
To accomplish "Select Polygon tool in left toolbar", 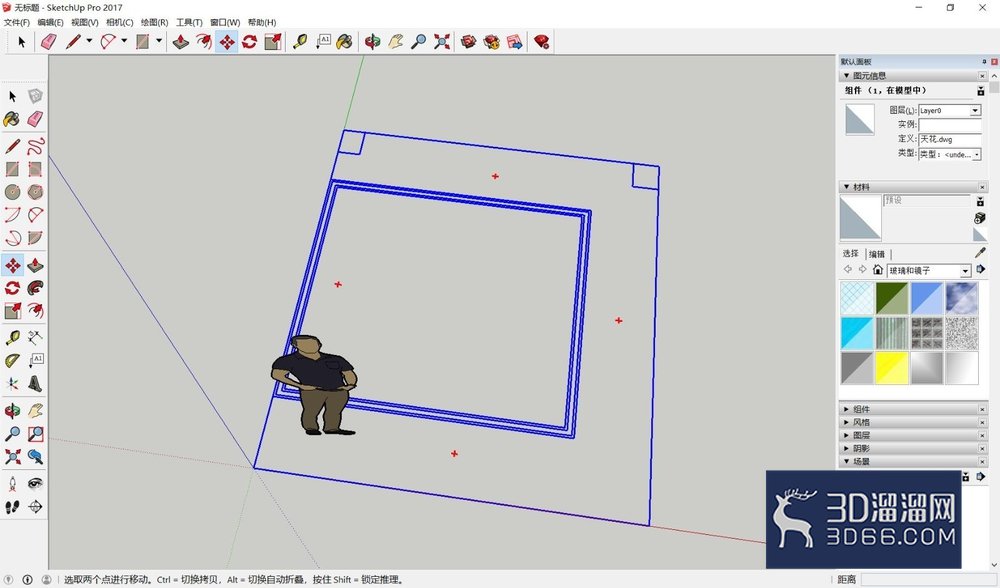I will coord(36,192).
